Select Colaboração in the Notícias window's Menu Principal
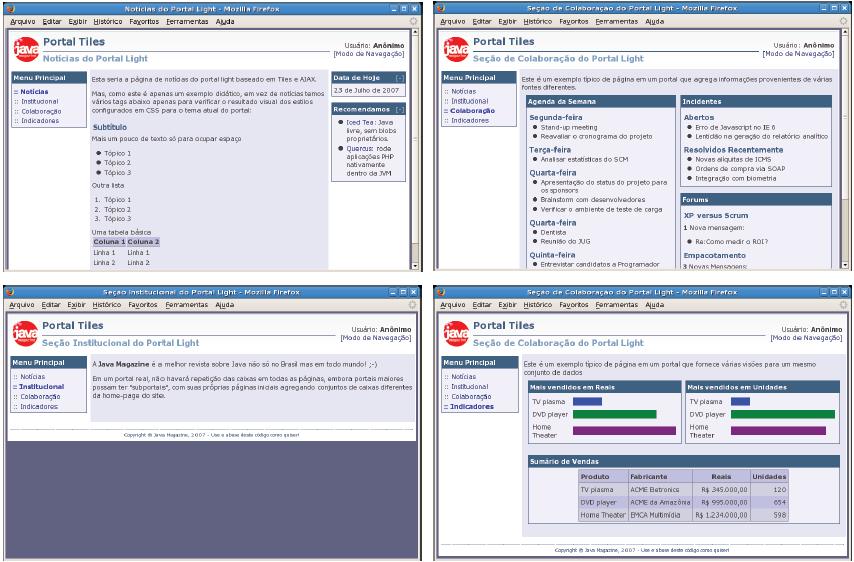The width and height of the screenshot is (854, 562). tap(38, 111)
